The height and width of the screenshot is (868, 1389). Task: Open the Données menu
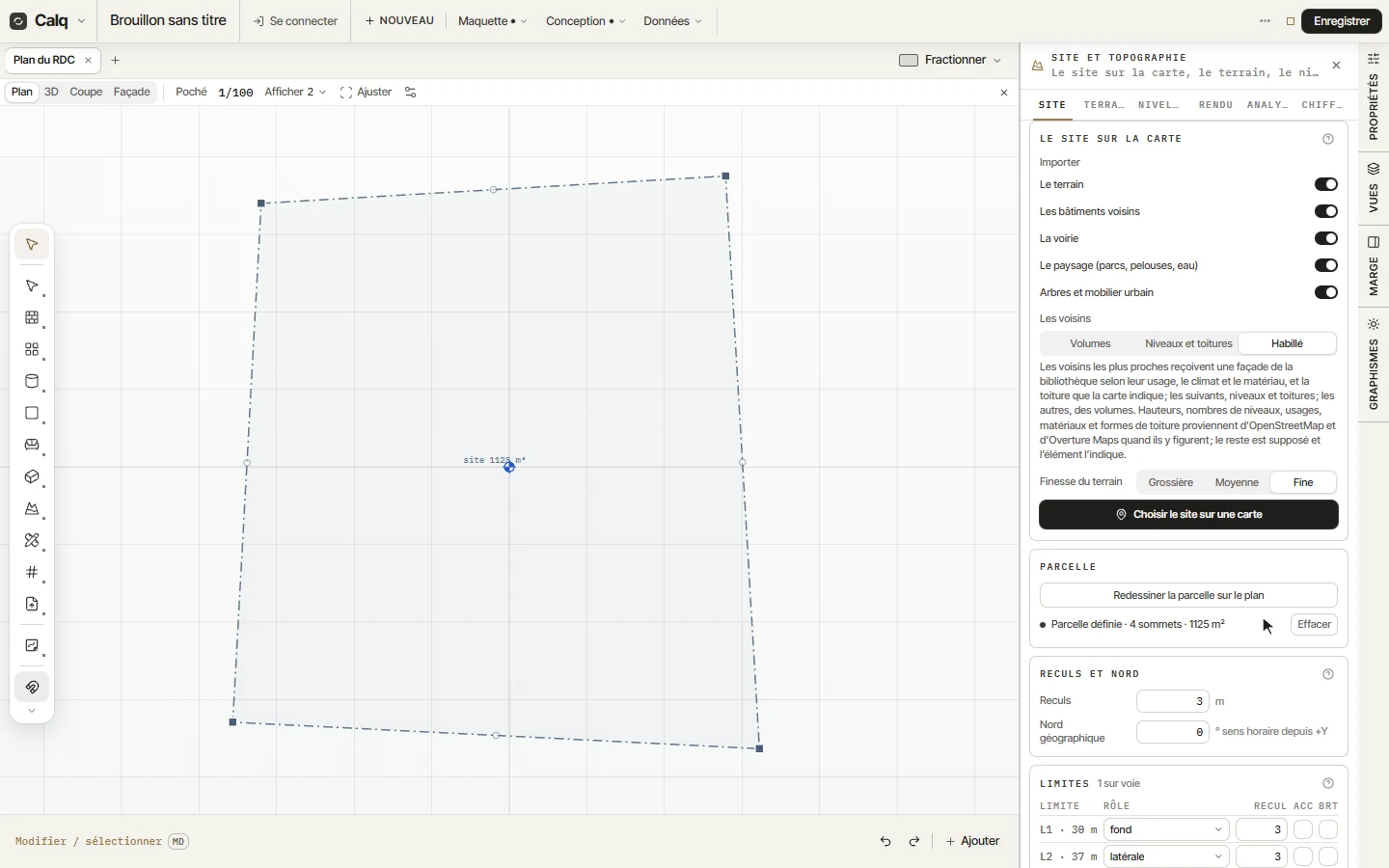click(x=672, y=21)
